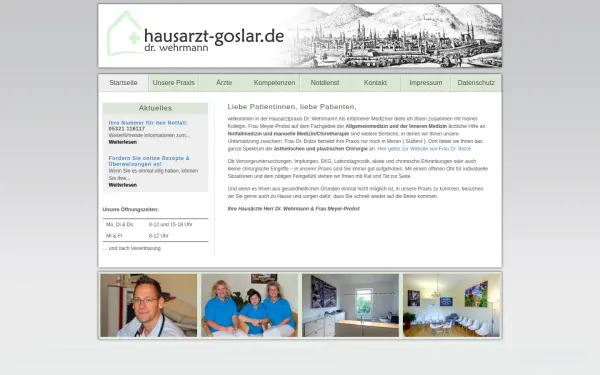The image size is (600, 375).
Task: Navigate to Kontakt
Action: click(x=375, y=83)
